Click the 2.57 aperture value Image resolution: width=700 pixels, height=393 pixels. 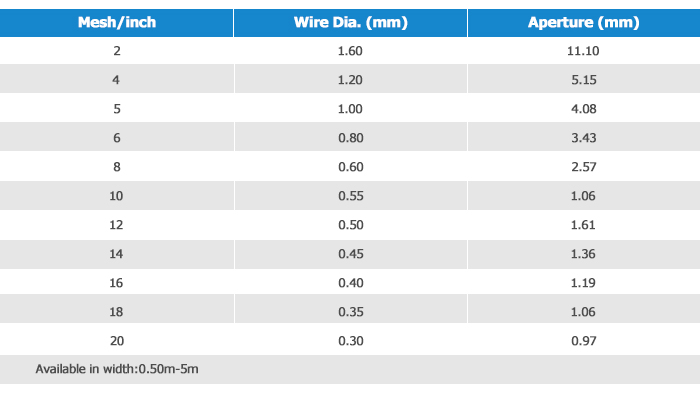pyautogui.click(x=584, y=167)
